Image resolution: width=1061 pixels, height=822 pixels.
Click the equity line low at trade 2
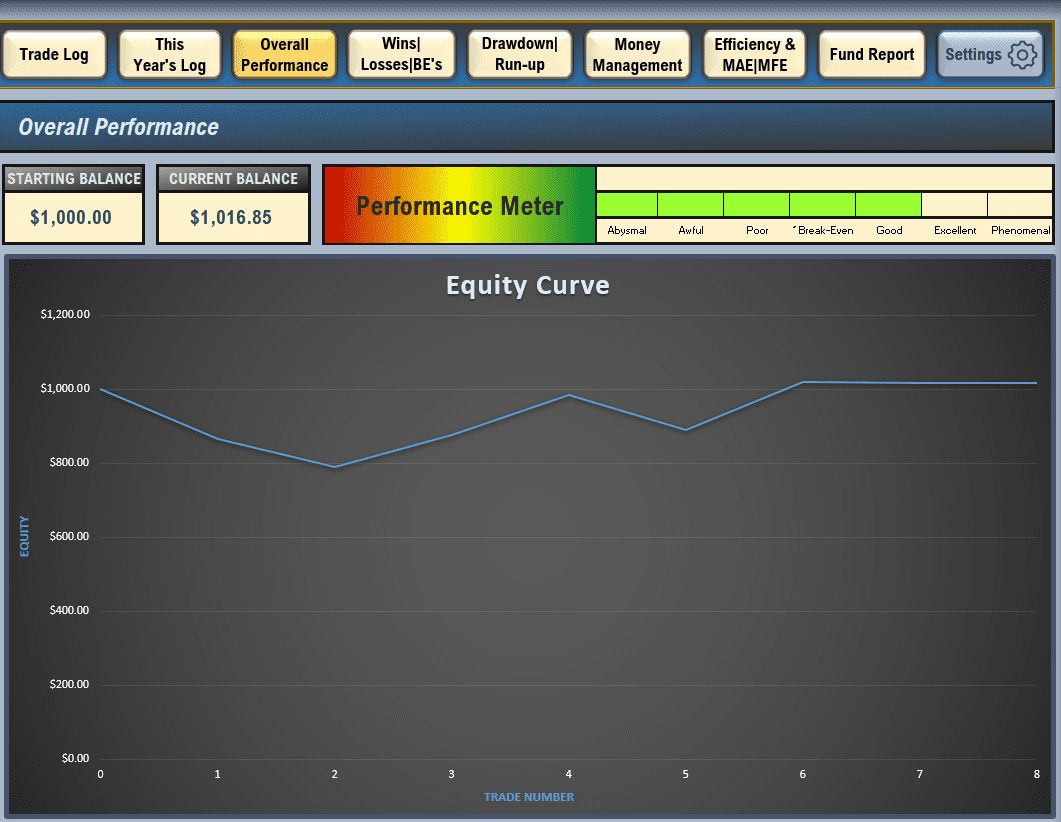[x=334, y=467]
